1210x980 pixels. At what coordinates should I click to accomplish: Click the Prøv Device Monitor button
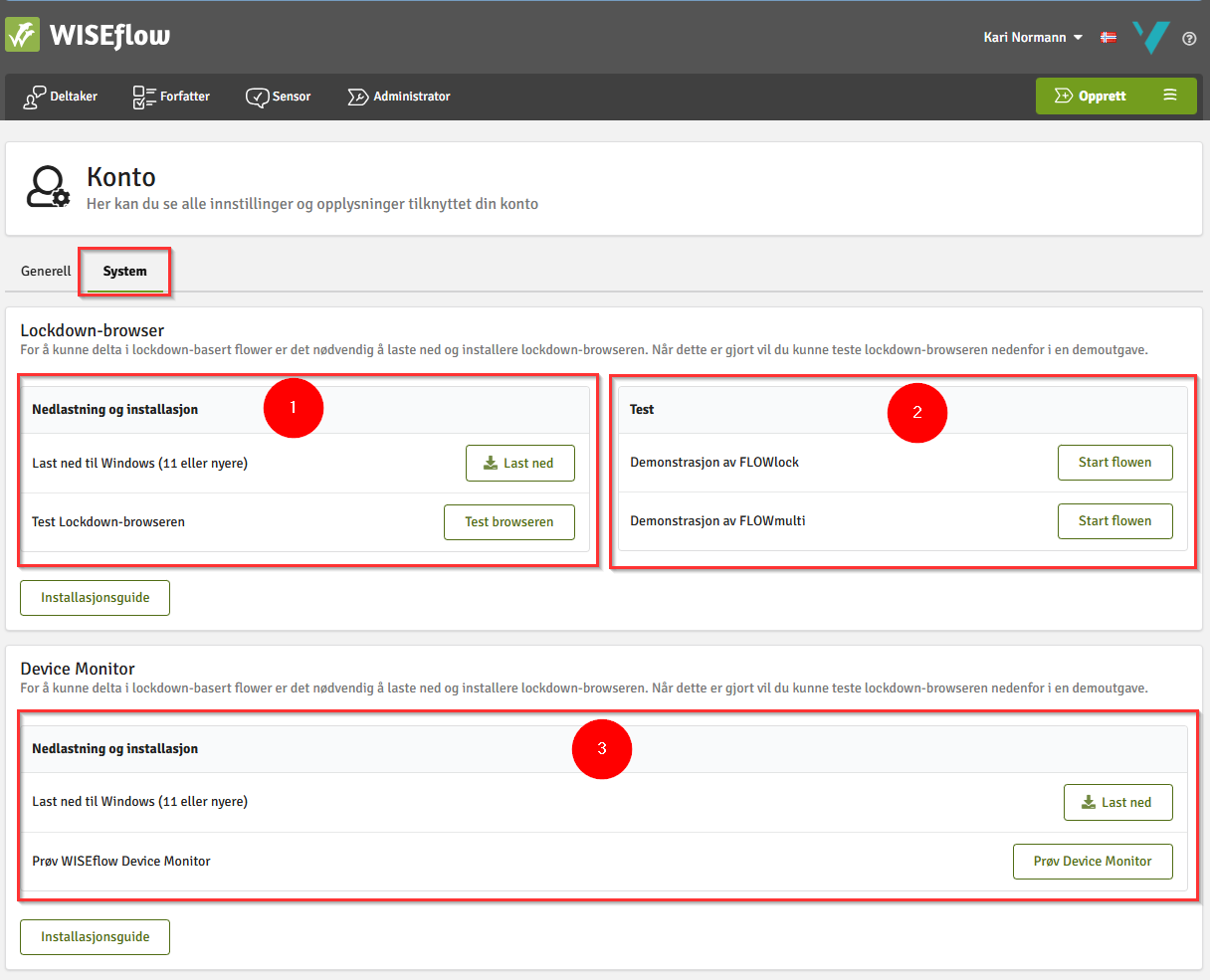pyautogui.click(x=1092, y=861)
